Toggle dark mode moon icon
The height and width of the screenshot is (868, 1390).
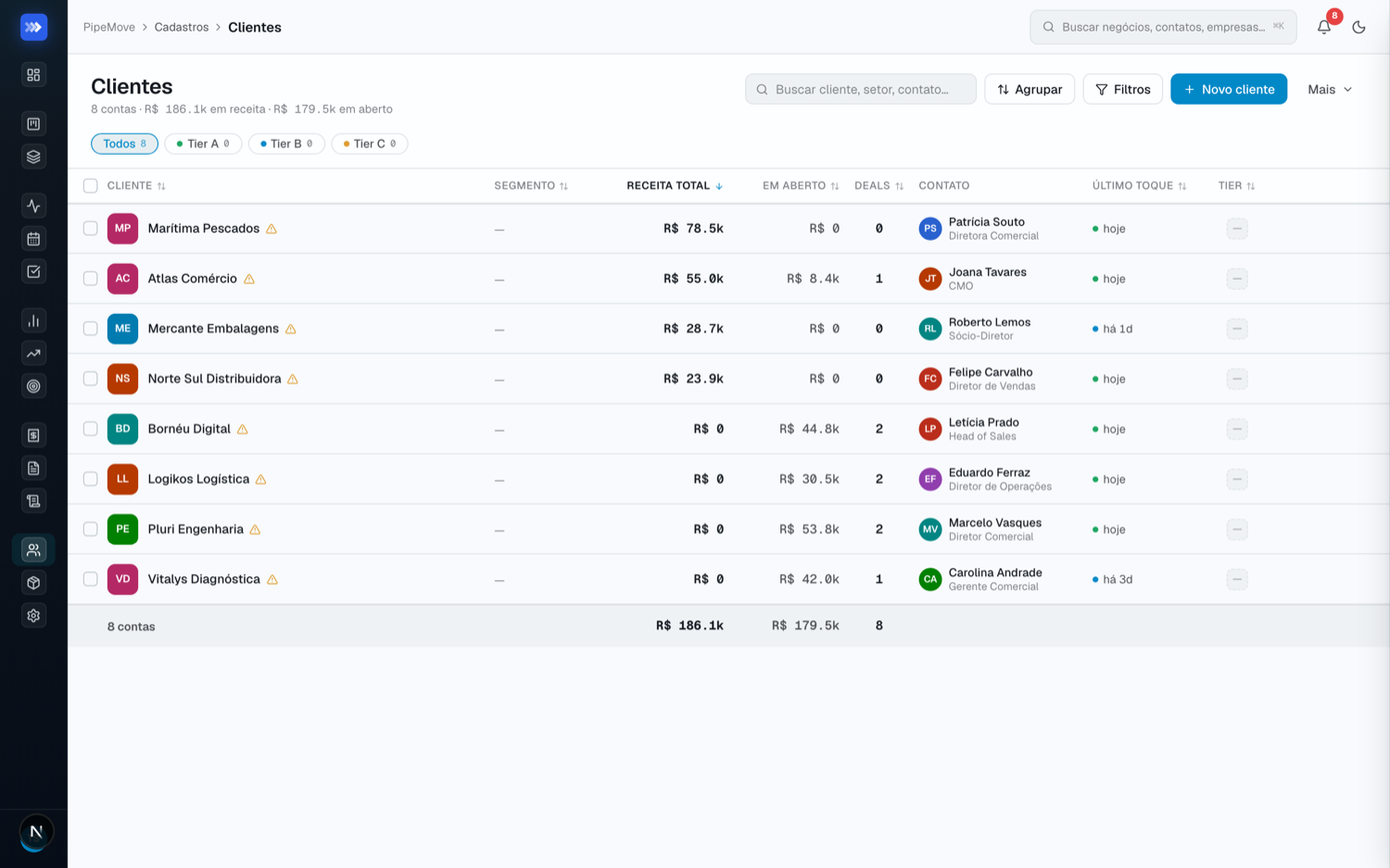coord(1358,27)
